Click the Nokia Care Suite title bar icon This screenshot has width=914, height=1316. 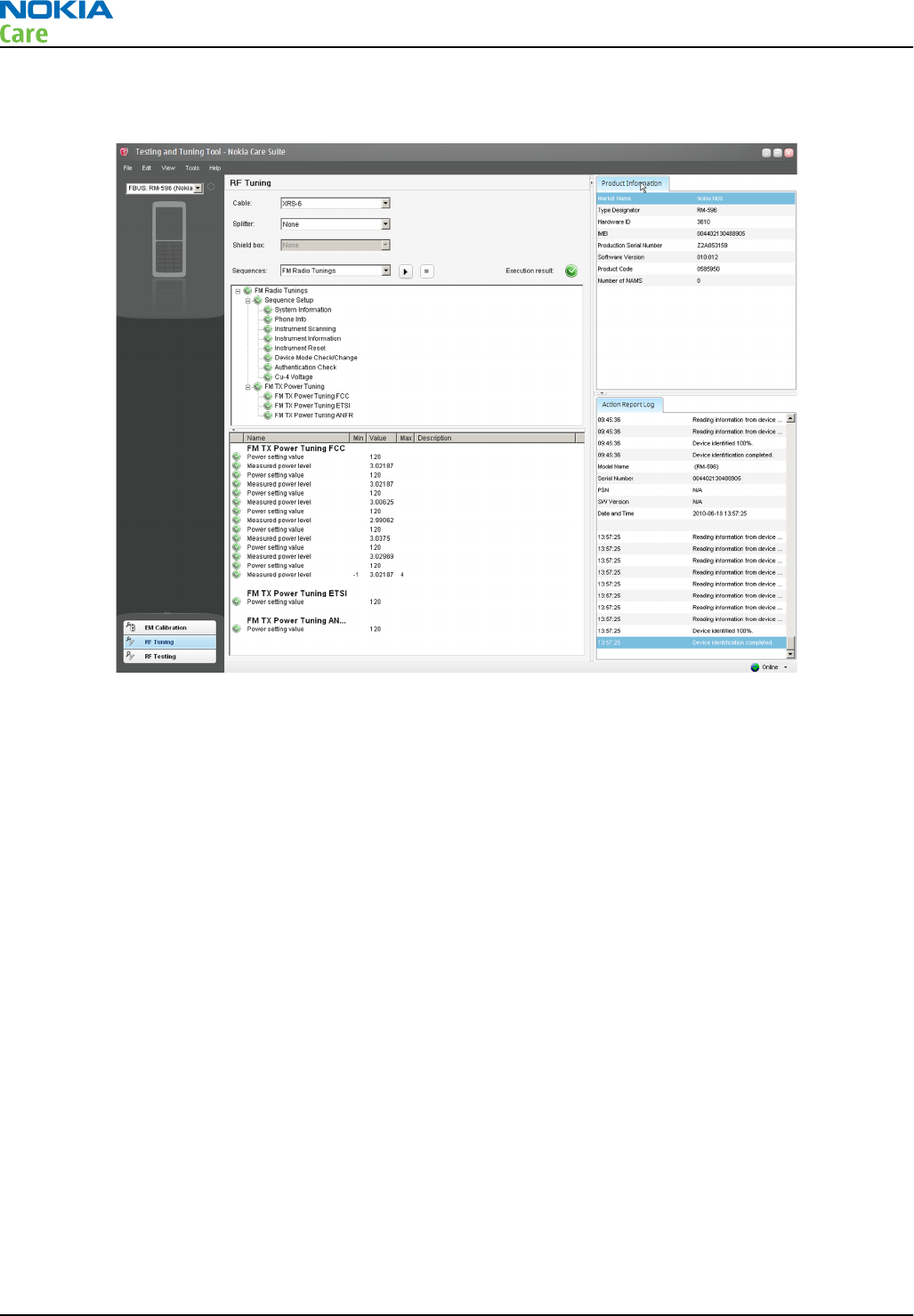click(x=125, y=152)
